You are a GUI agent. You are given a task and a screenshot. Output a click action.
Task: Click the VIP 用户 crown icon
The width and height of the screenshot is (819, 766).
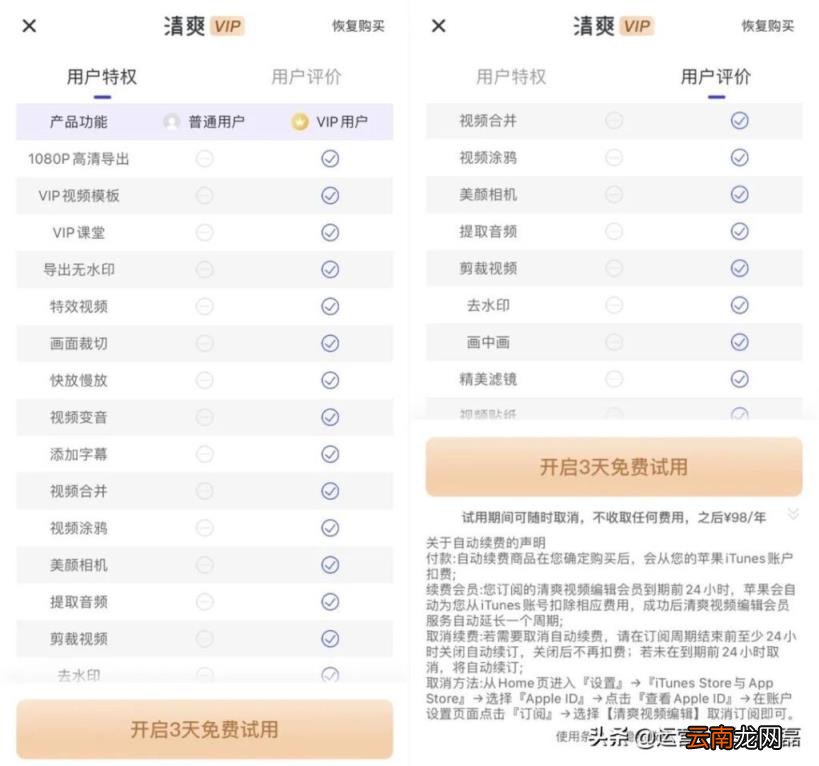[x=300, y=122]
